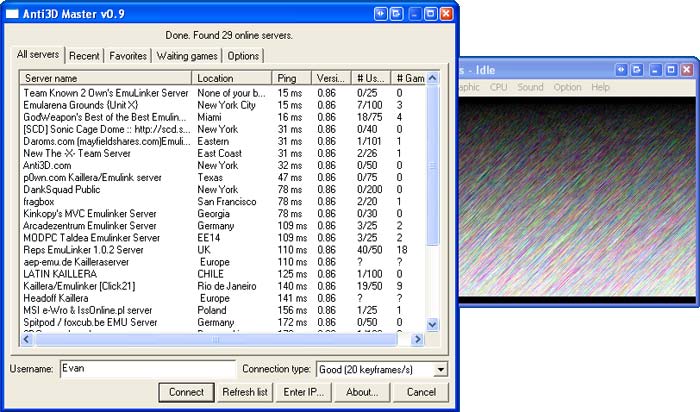This screenshot has width=700, height=412.
Task: Open Option menu in Idle window
Action: pyautogui.click(x=567, y=87)
